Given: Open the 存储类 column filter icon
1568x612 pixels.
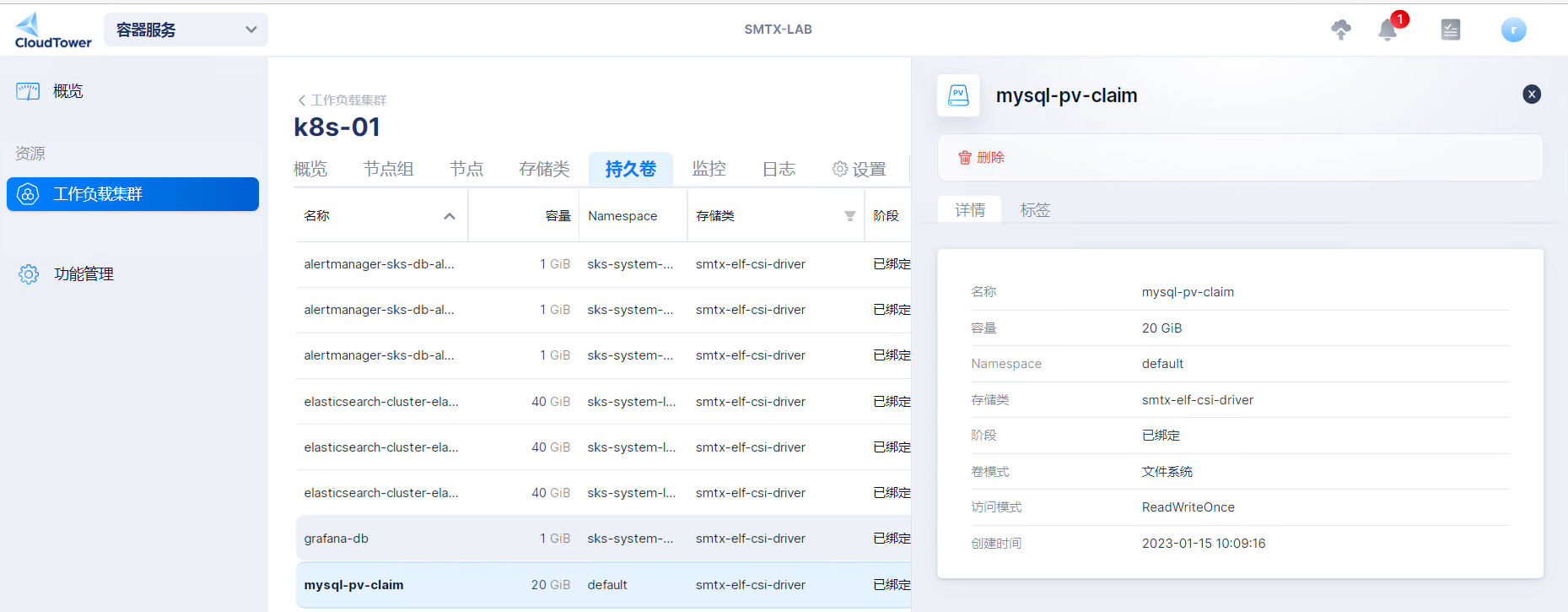Looking at the screenshot, I should click(850, 216).
